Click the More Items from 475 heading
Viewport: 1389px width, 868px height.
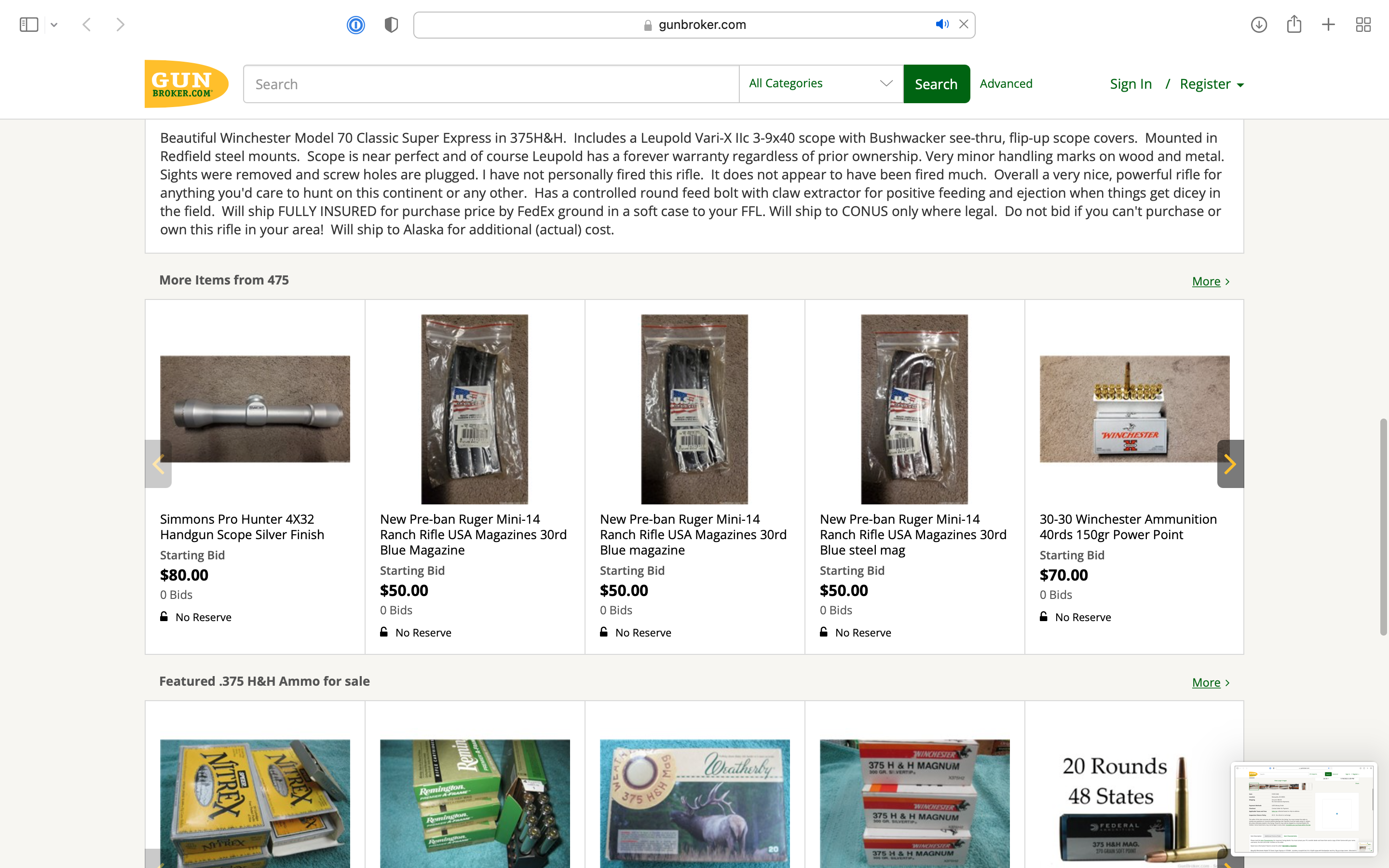tap(224, 280)
